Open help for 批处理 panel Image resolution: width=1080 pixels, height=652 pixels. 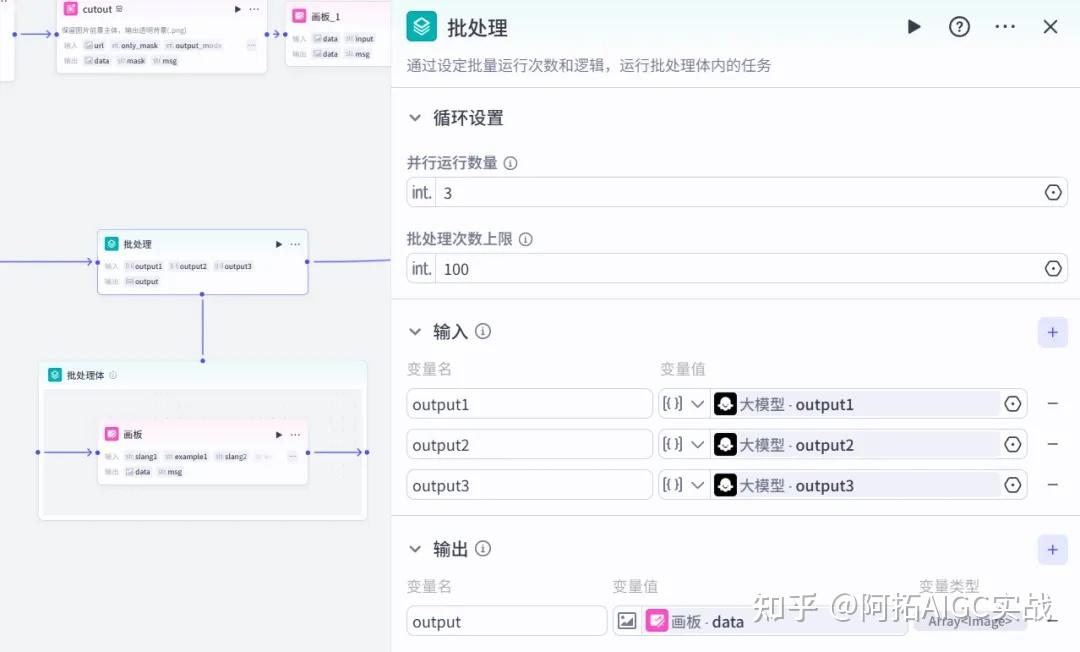(959, 27)
